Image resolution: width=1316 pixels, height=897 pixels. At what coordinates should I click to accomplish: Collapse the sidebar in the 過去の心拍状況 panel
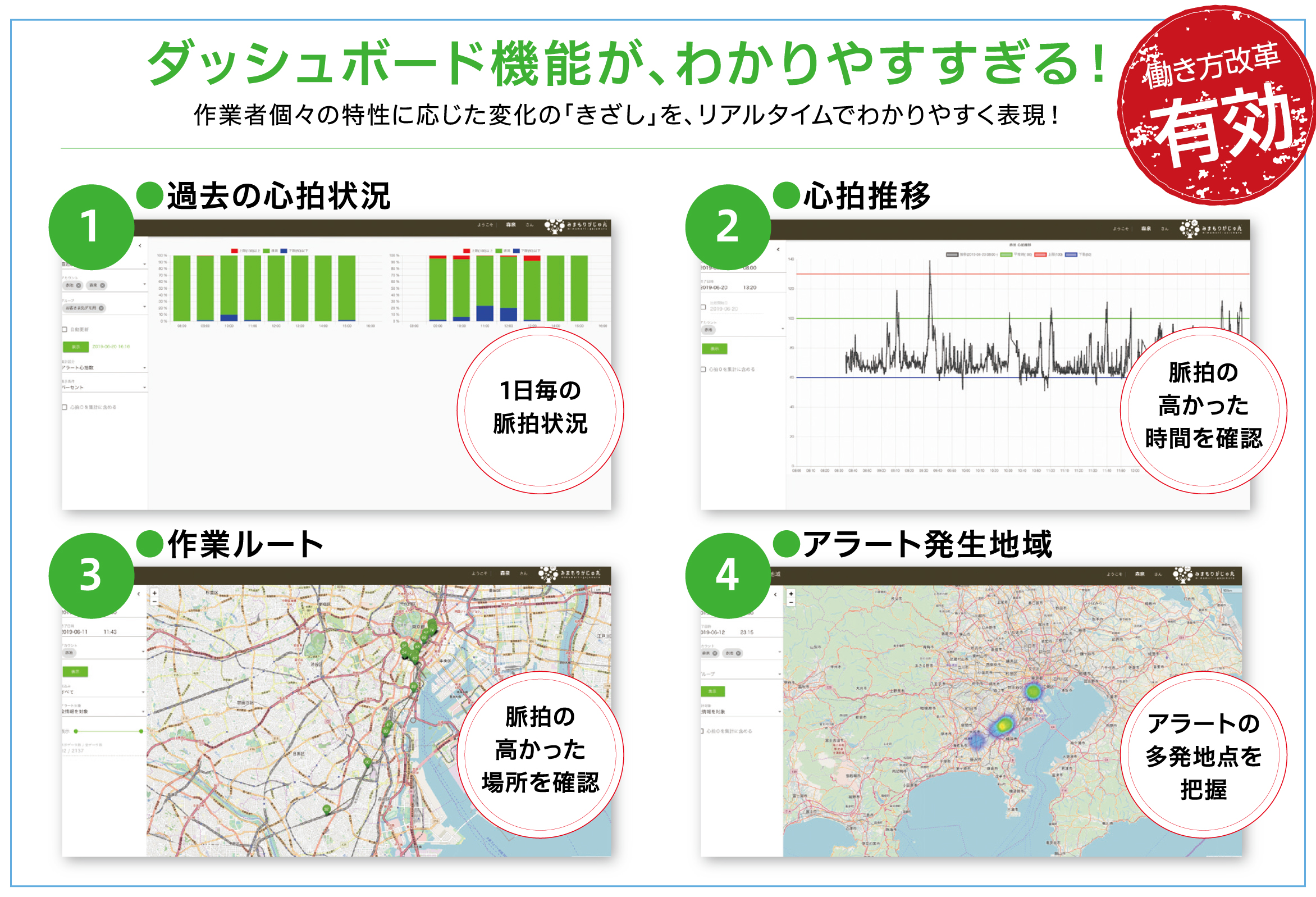click(x=140, y=245)
